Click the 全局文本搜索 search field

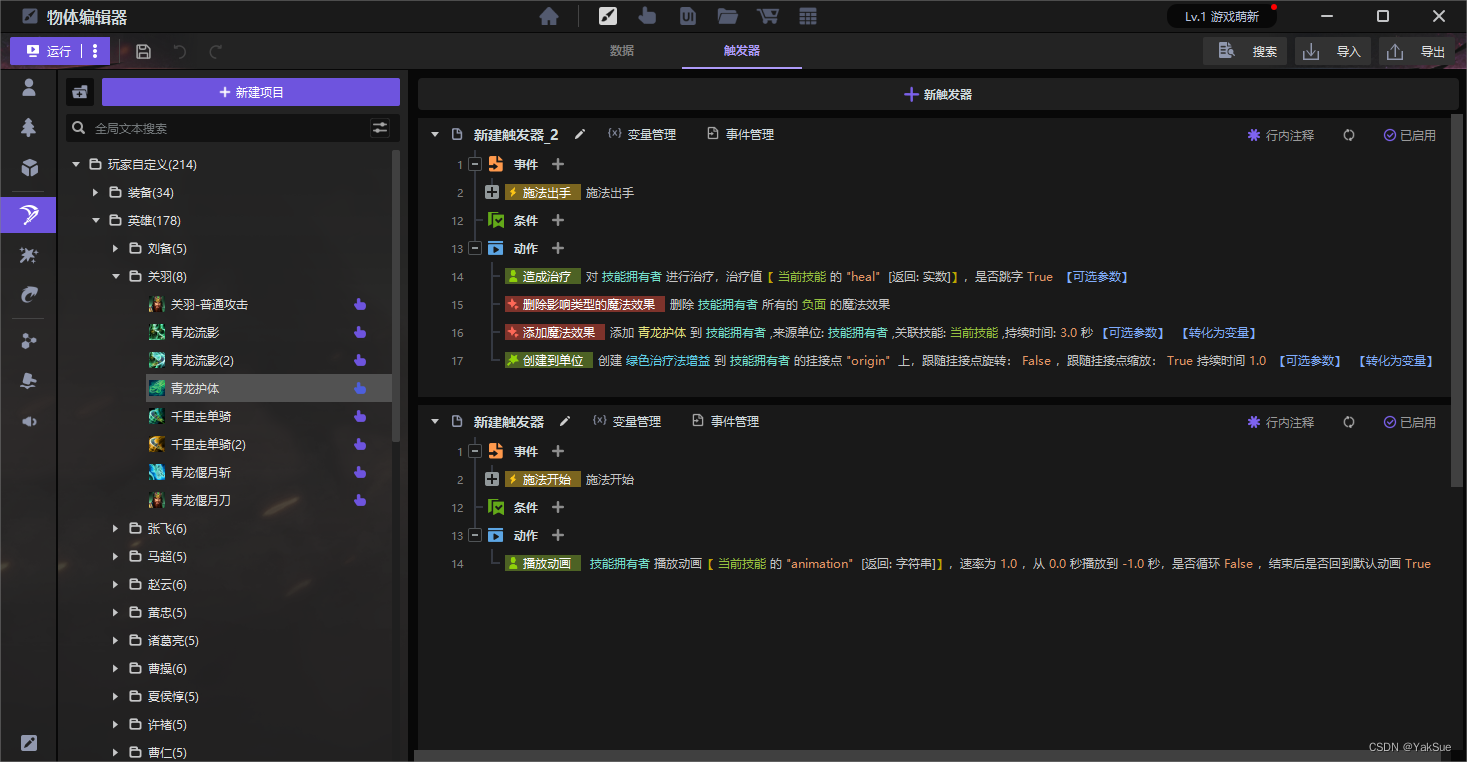pos(230,128)
